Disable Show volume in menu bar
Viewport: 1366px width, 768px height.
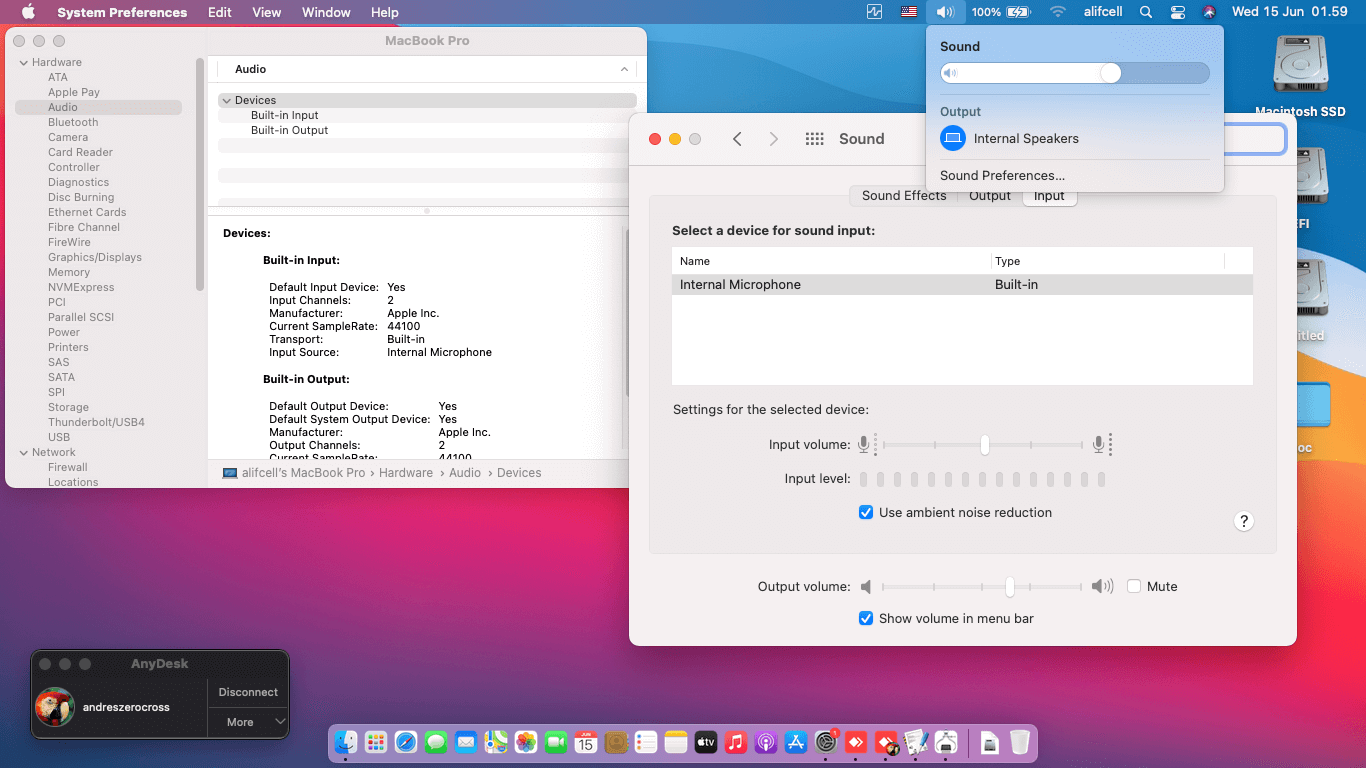point(866,618)
